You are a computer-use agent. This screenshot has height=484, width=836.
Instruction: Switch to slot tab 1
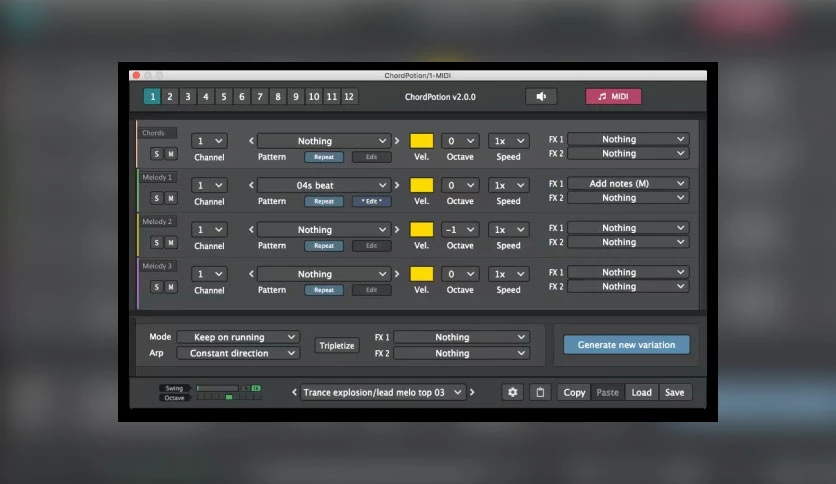(152, 96)
